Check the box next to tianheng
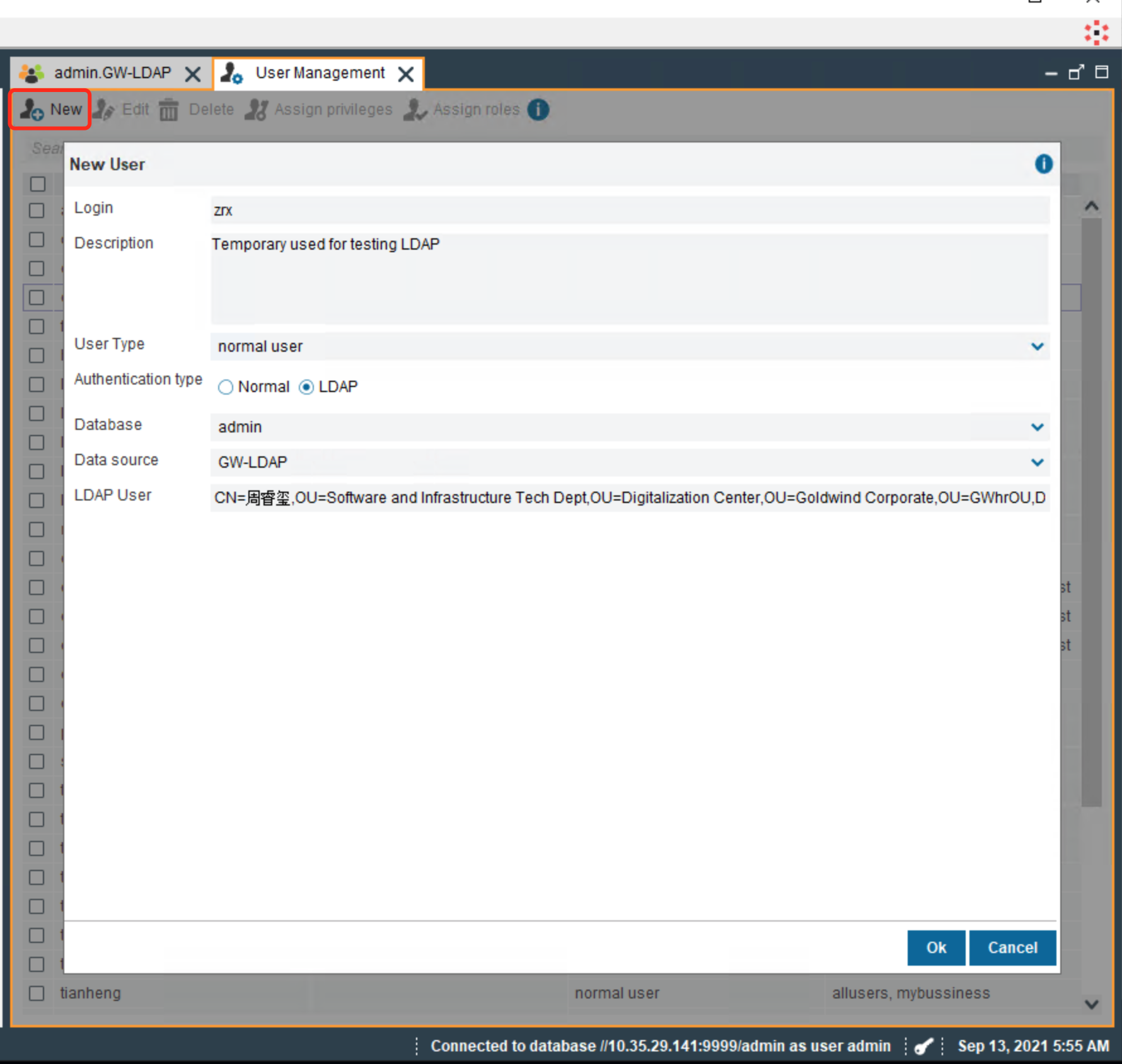Image resolution: width=1122 pixels, height=1064 pixels. [x=37, y=993]
